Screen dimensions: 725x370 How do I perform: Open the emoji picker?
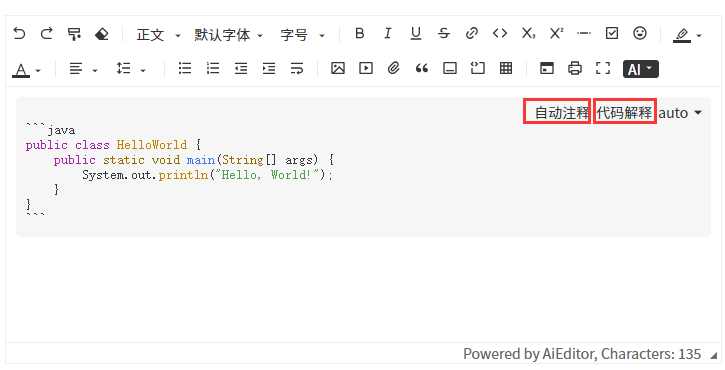(x=640, y=33)
